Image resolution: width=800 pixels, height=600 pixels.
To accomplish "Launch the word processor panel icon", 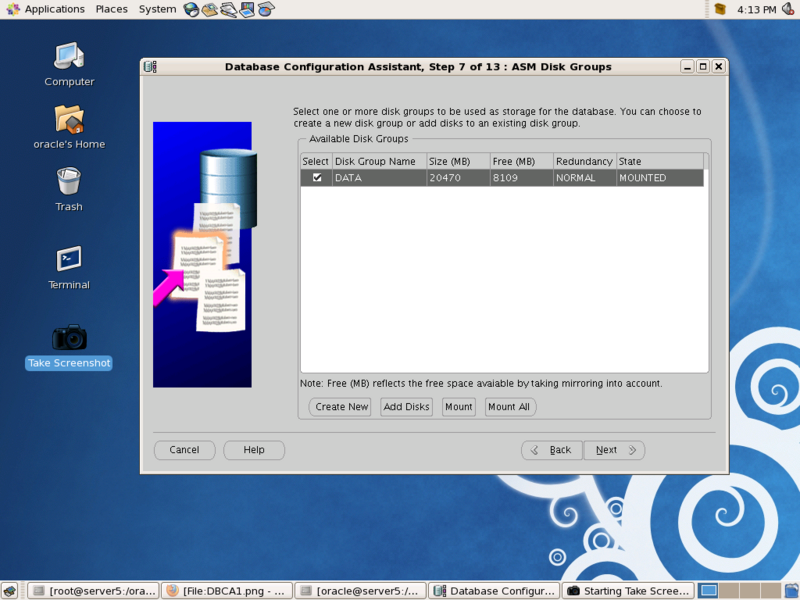I will [x=228, y=9].
